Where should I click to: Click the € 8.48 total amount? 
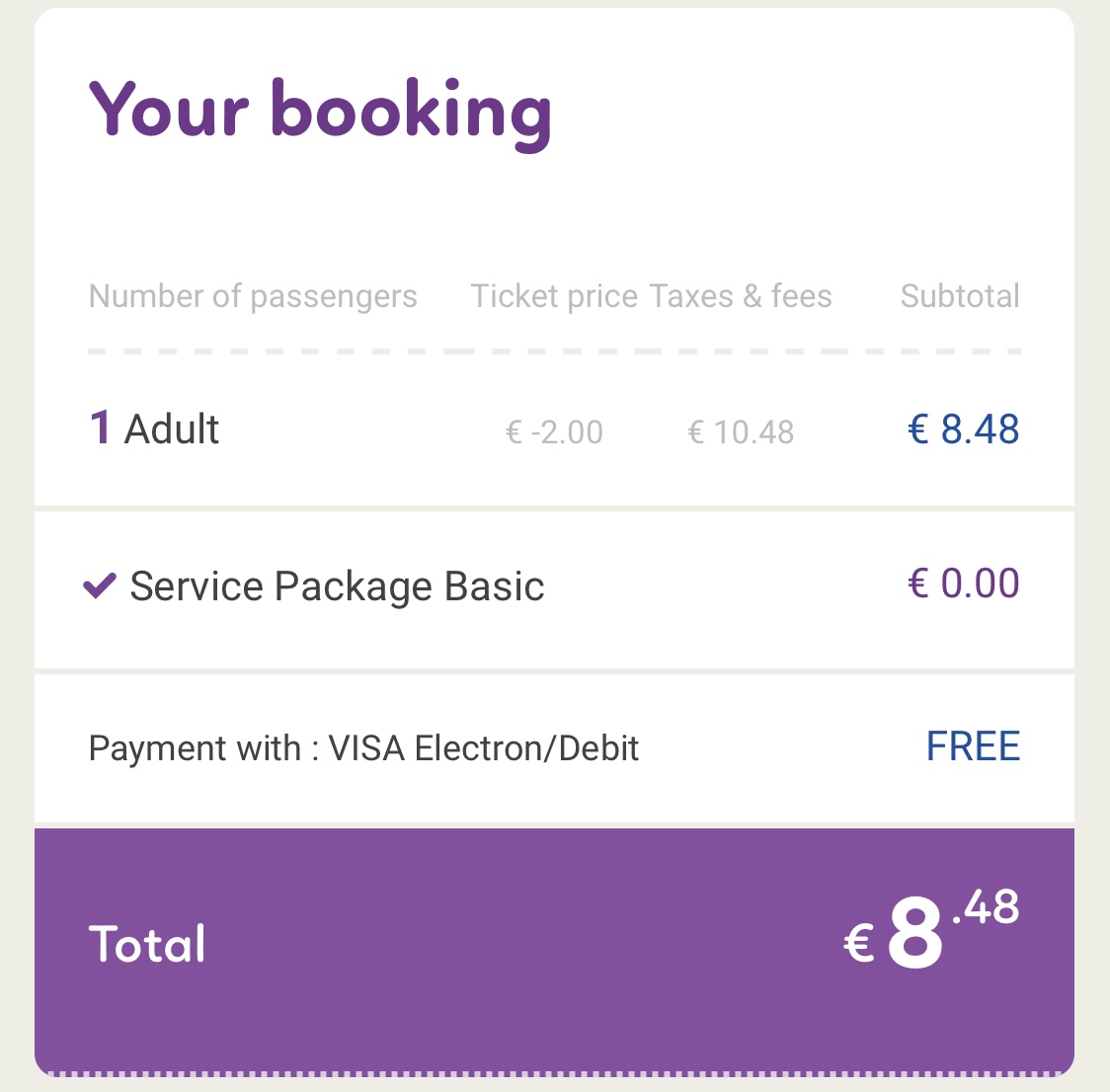[931, 929]
